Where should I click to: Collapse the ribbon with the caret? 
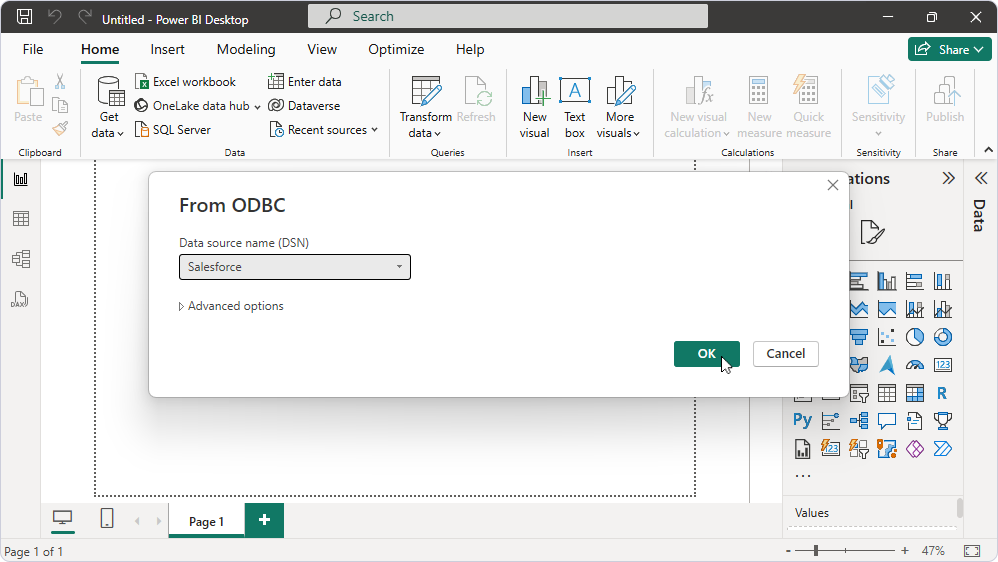pyautogui.click(x=988, y=150)
